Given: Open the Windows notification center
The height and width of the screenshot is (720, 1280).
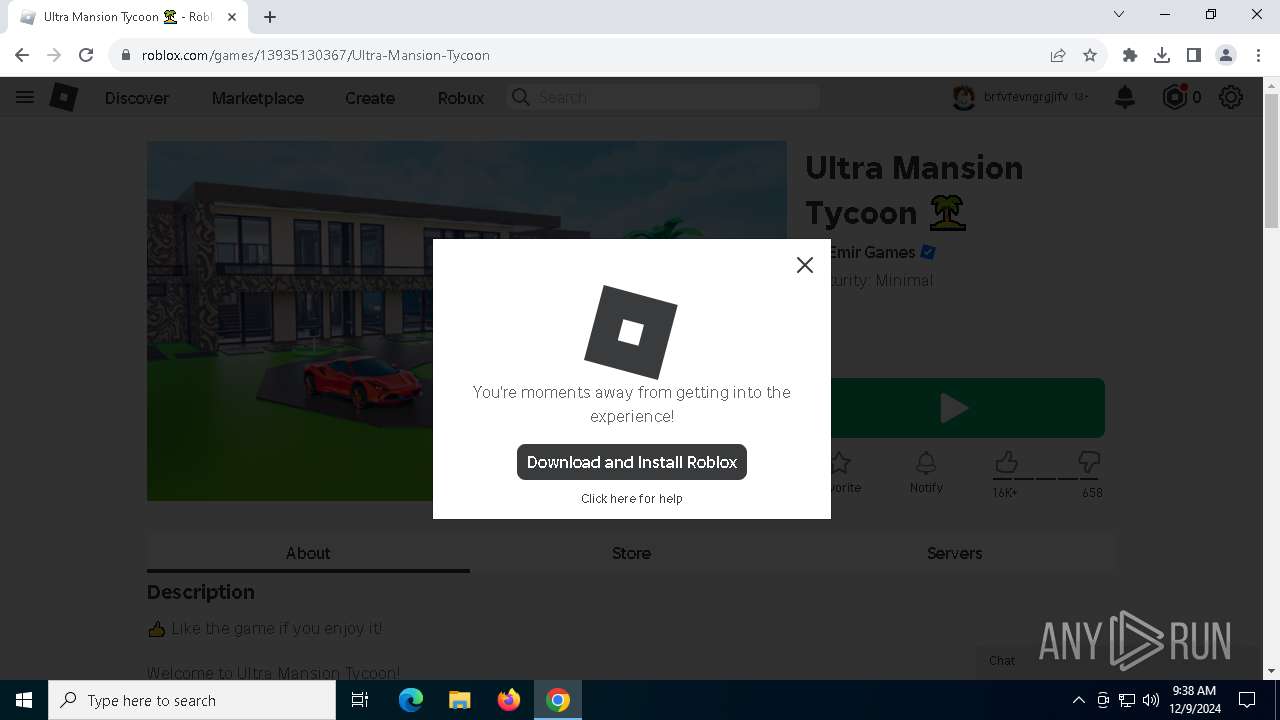Looking at the screenshot, I should 1247,700.
